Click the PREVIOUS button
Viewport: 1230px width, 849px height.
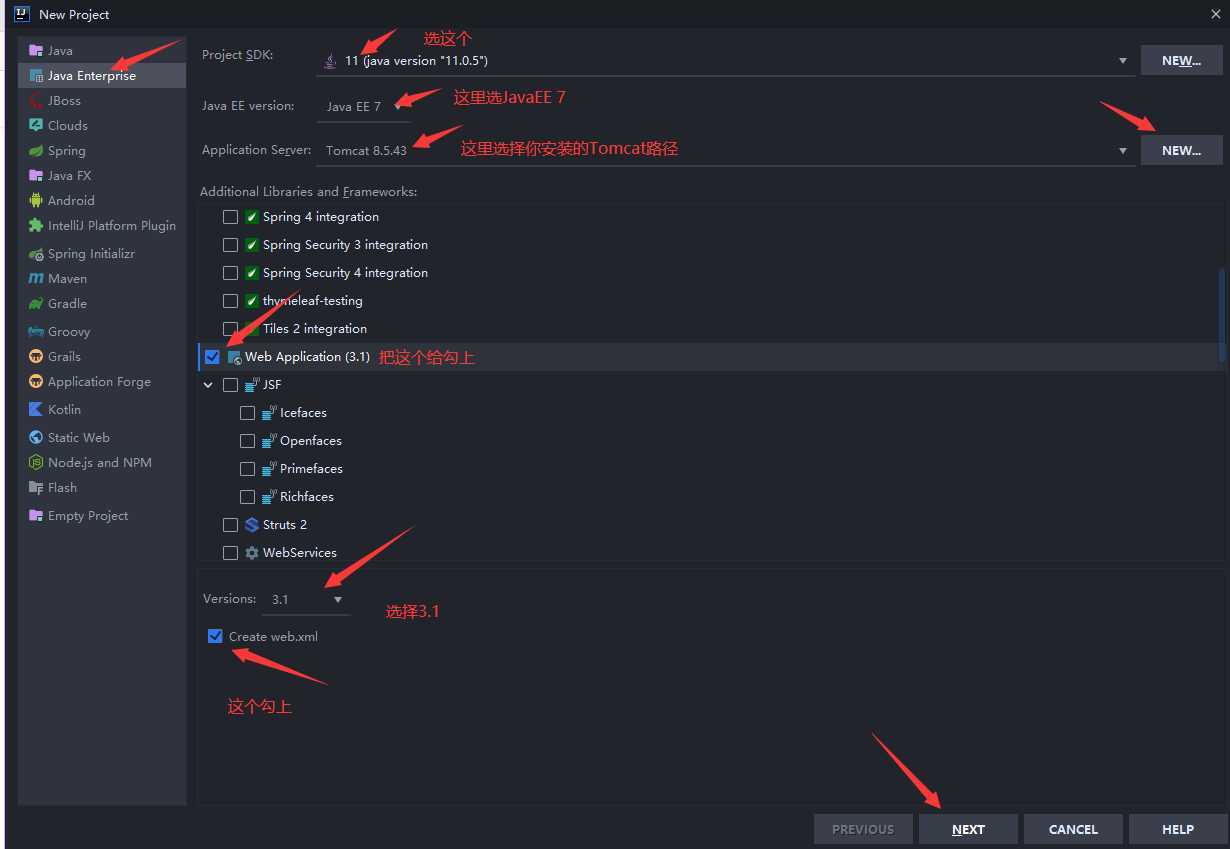[x=863, y=829]
